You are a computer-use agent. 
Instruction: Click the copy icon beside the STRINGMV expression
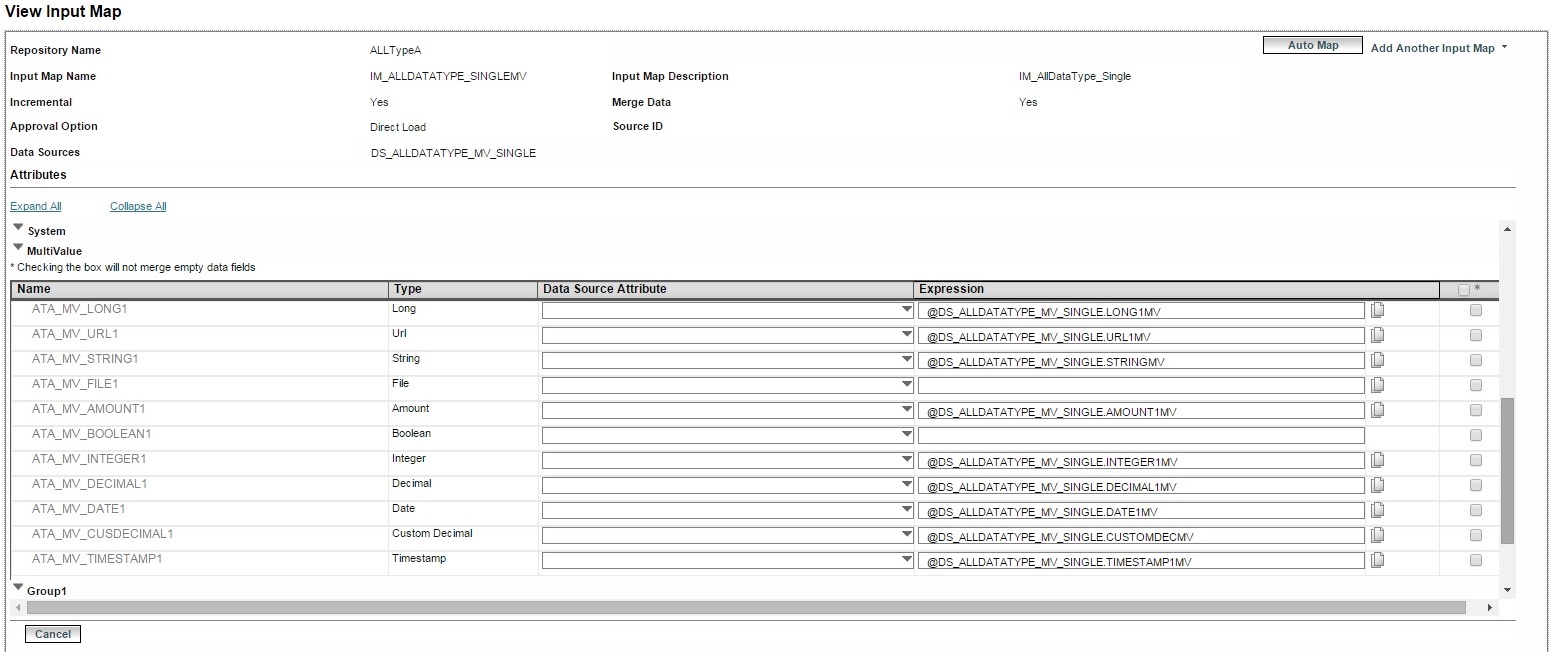(x=1377, y=360)
